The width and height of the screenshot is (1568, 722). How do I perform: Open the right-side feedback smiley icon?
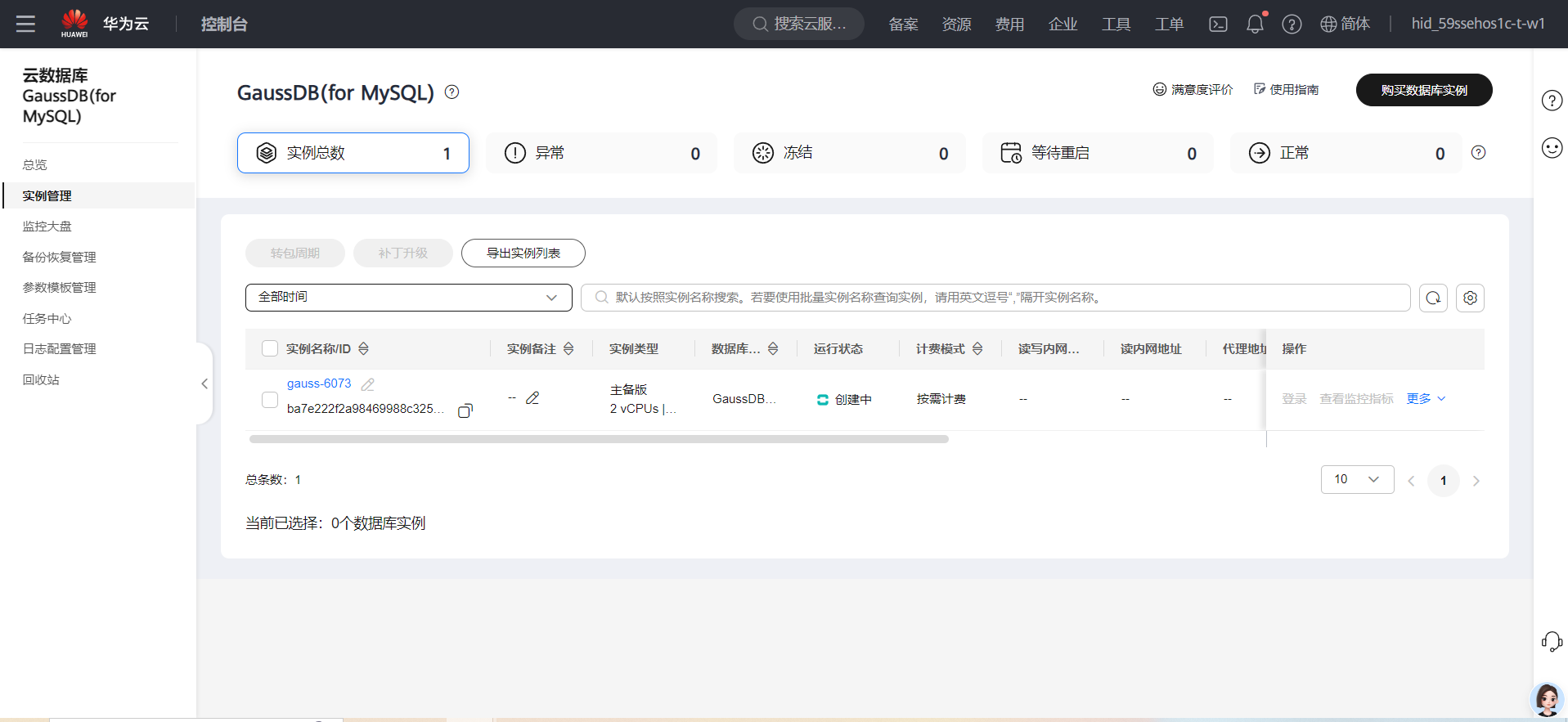coord(1552,148)
